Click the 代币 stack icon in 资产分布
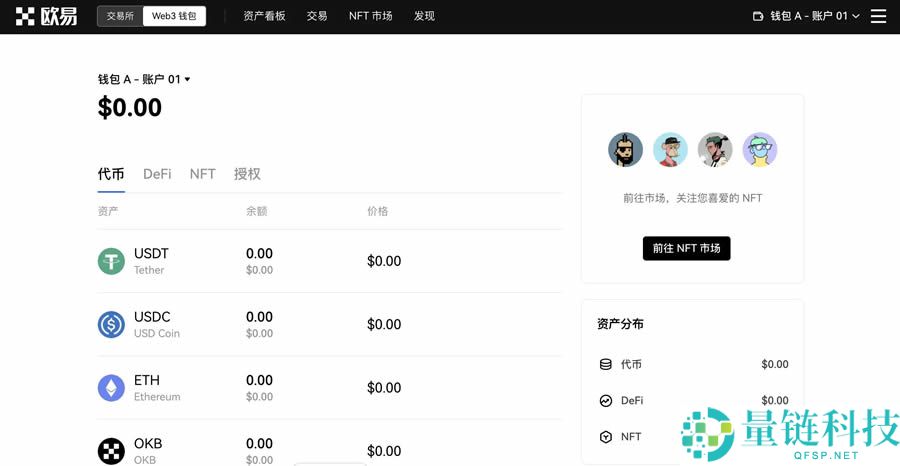900x466 pixels. point(606,364)
